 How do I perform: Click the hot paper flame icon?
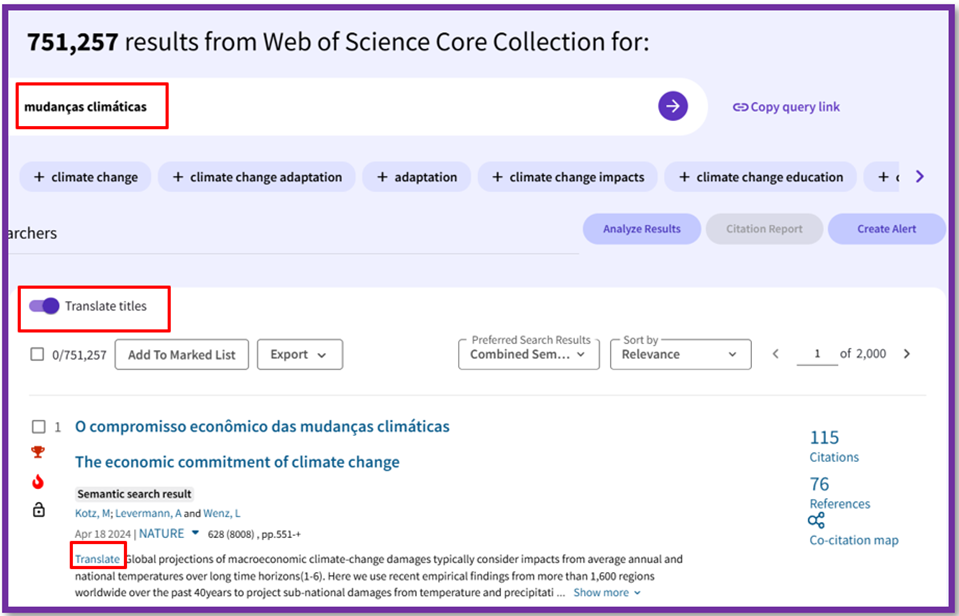click(39, 482)
